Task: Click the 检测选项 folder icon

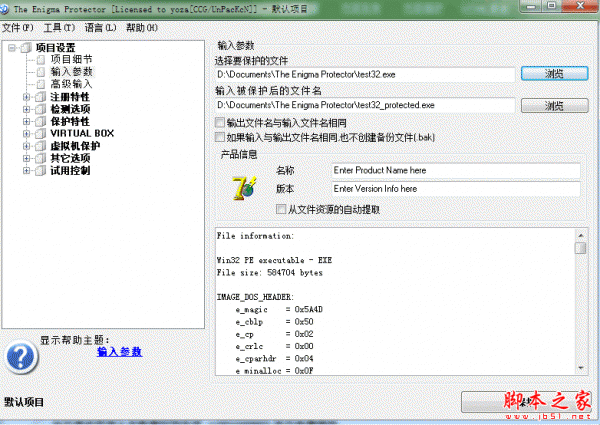Action: point(40,109)
